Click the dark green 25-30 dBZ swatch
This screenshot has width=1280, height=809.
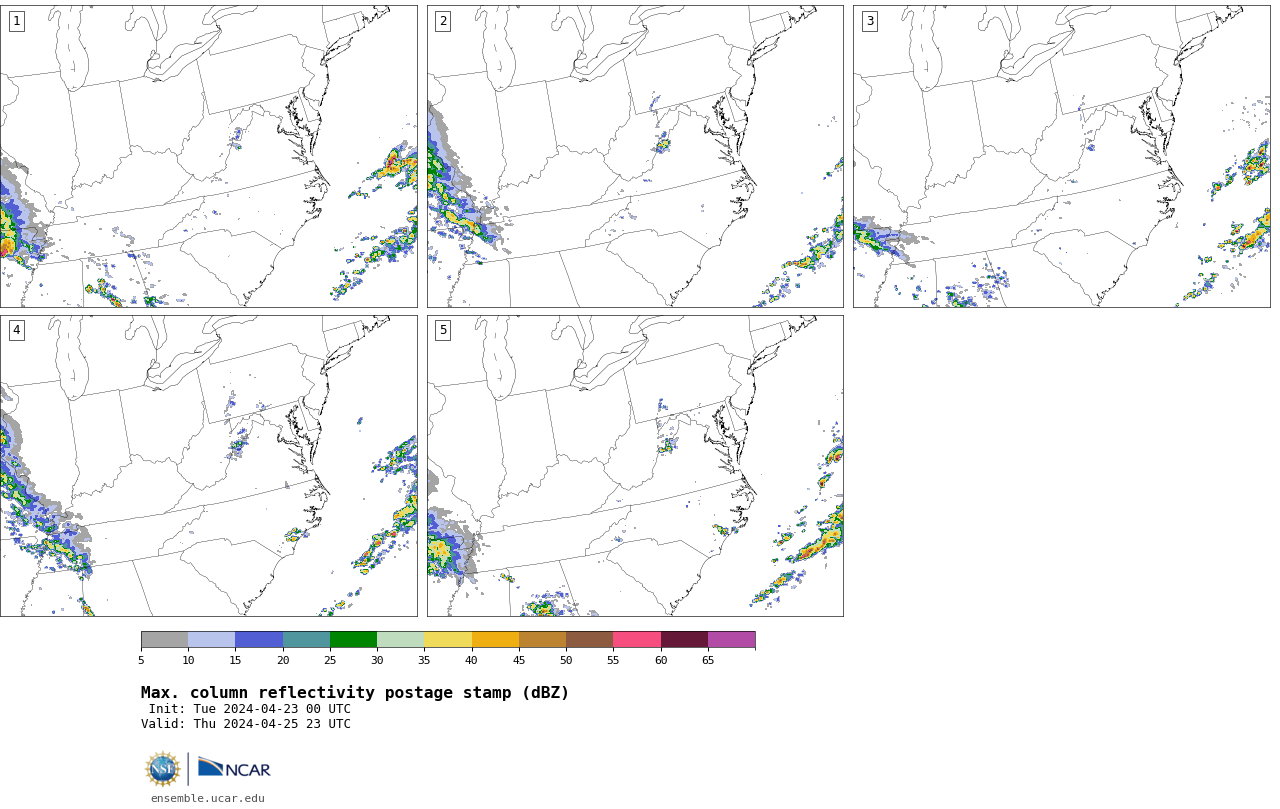point(353,640)
